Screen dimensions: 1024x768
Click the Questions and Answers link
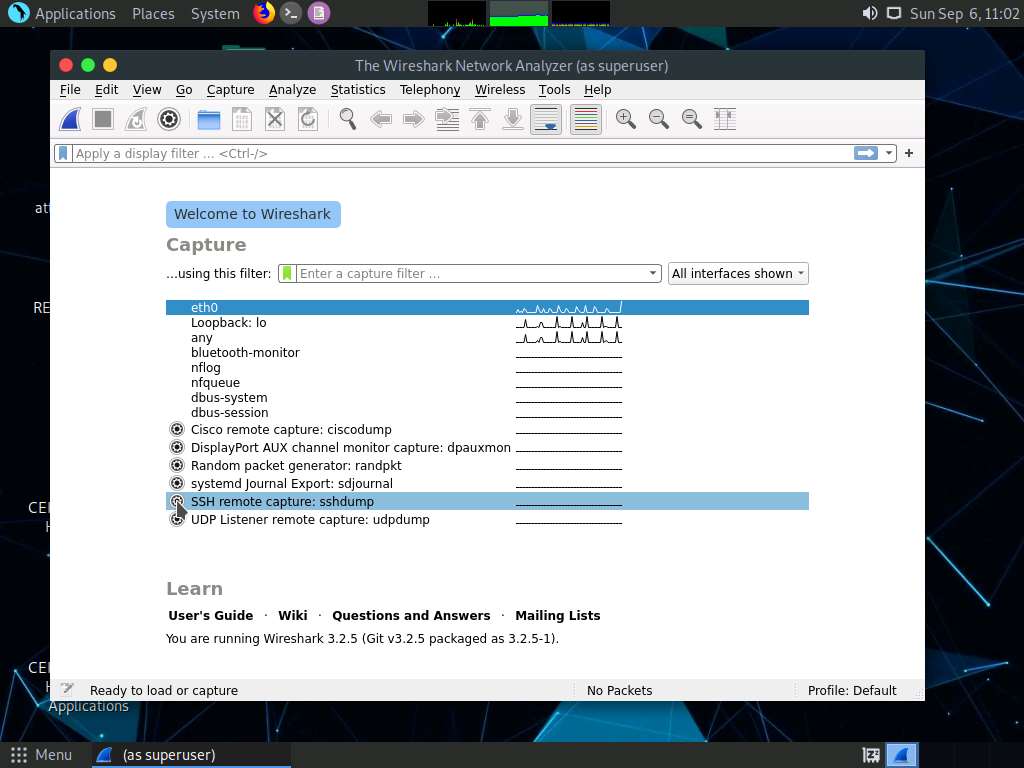(411, 615)
